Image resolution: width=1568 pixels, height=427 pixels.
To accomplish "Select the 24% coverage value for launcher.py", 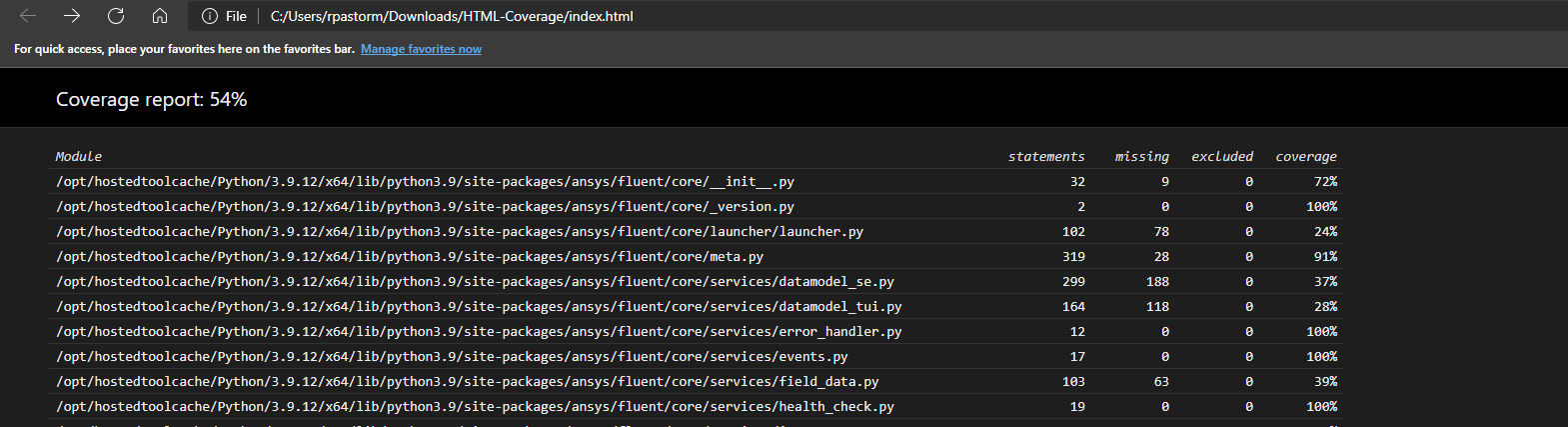I will coord(1325,231).
